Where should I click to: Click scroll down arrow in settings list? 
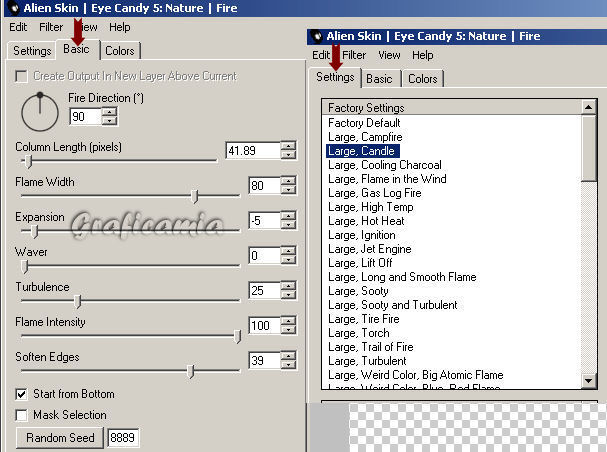[588, 381]
